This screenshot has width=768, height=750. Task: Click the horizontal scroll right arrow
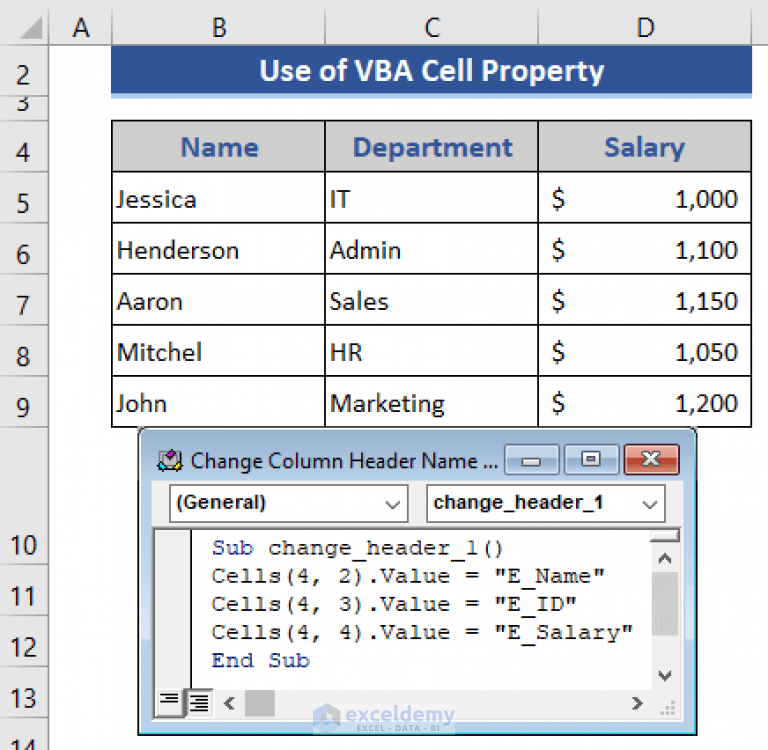(x=637, y=703)
